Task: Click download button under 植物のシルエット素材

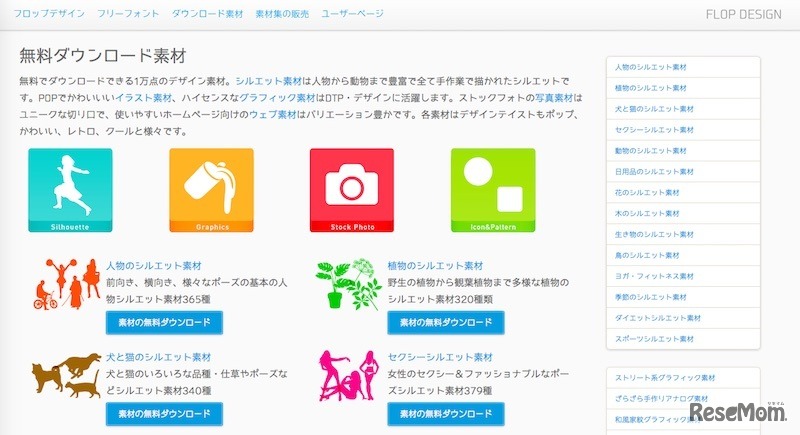Action: (446, 322)
